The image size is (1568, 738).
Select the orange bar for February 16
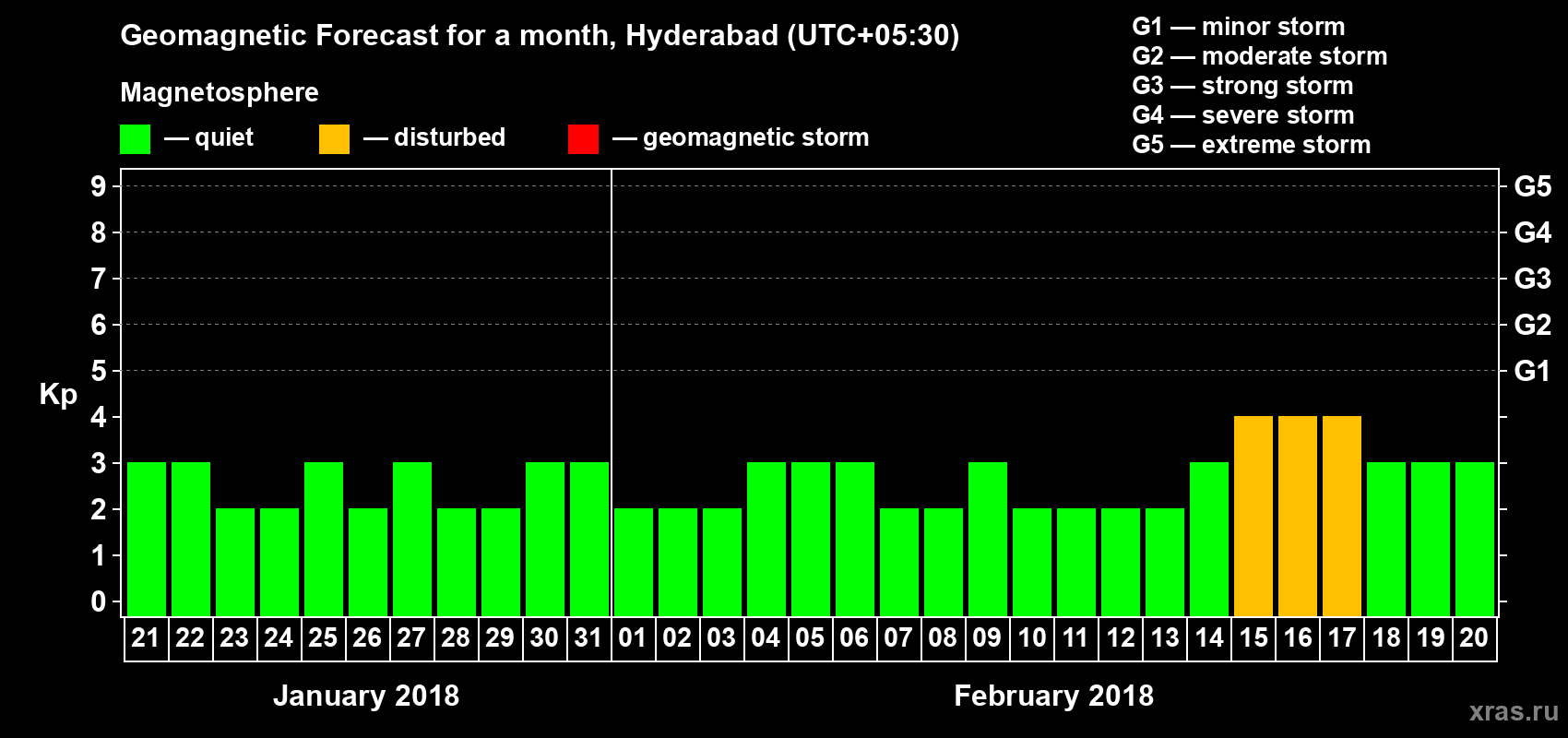point(1298,516)
